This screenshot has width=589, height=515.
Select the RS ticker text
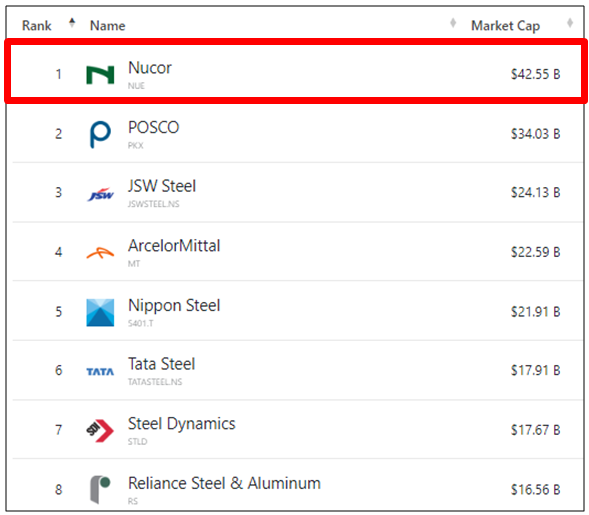tap(133, 501)
